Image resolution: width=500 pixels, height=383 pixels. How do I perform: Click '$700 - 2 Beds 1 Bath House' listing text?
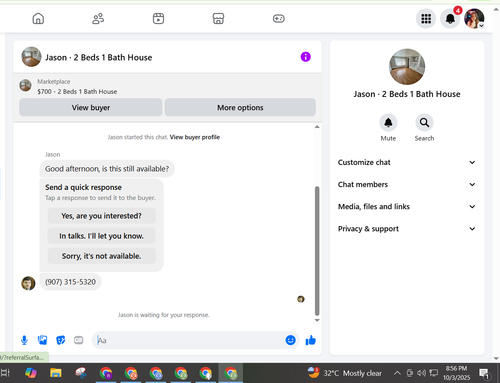click(77, 92)
